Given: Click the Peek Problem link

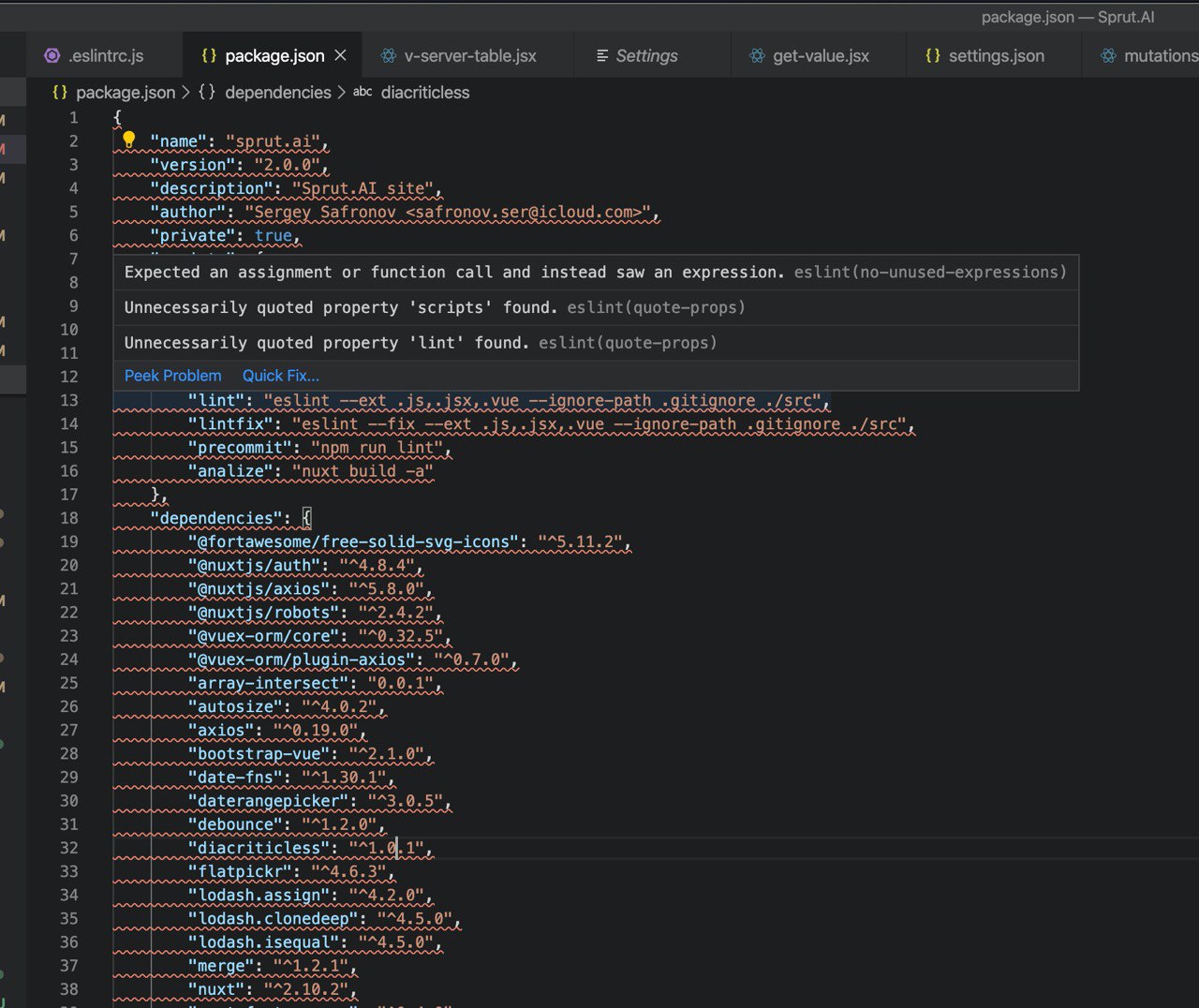Looking at the screenshot, I should click(173, 376).
